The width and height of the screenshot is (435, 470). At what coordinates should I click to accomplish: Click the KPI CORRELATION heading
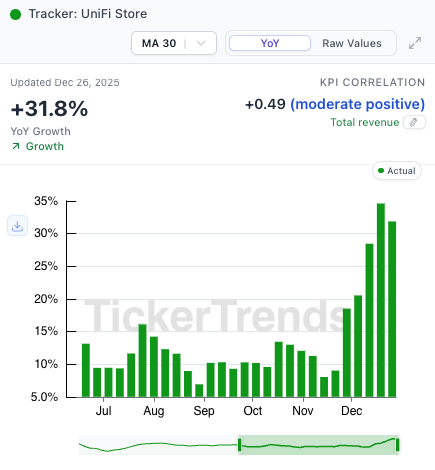point(372,82)
